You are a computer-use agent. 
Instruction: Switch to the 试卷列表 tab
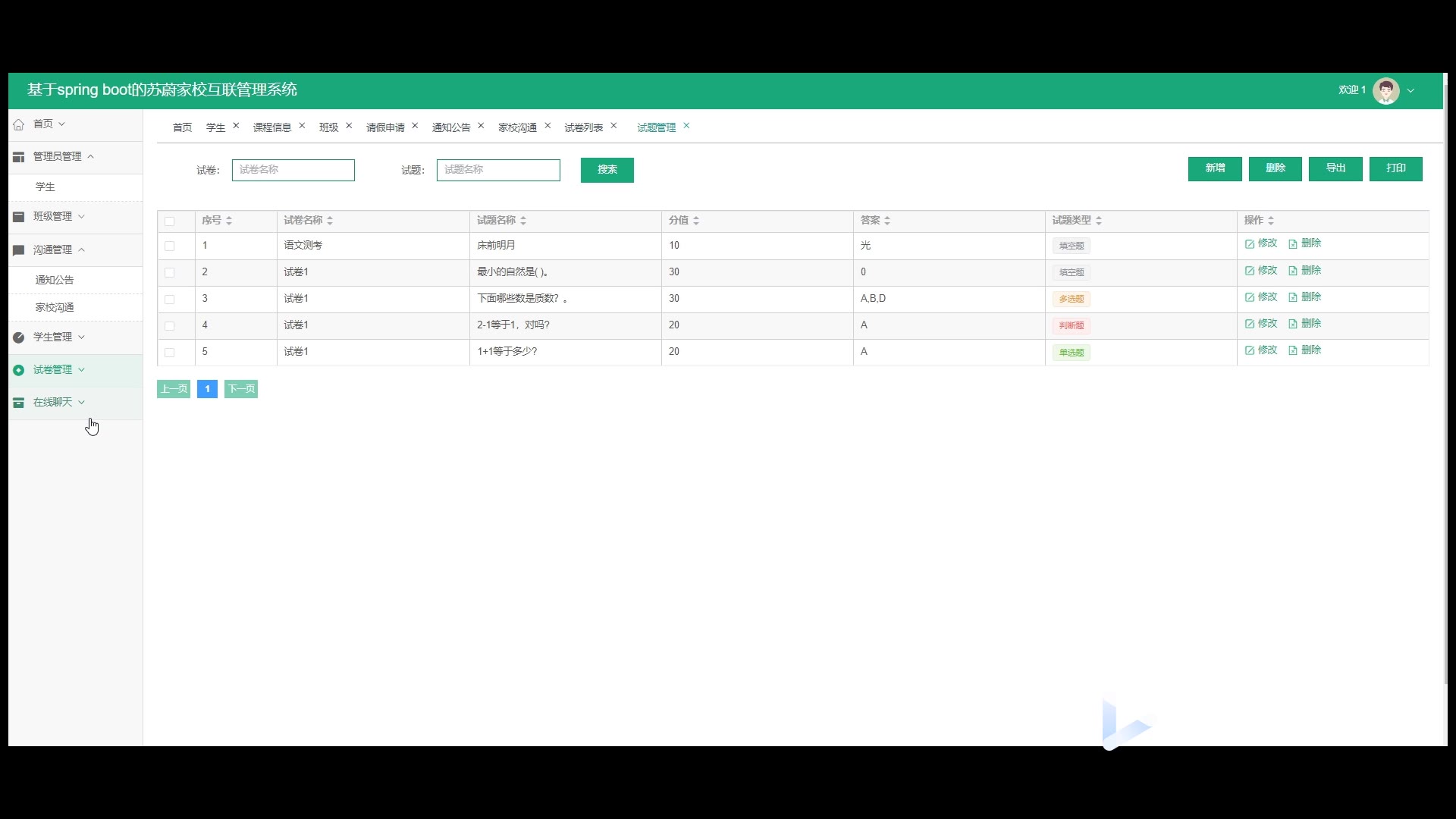tap(584, 127)
